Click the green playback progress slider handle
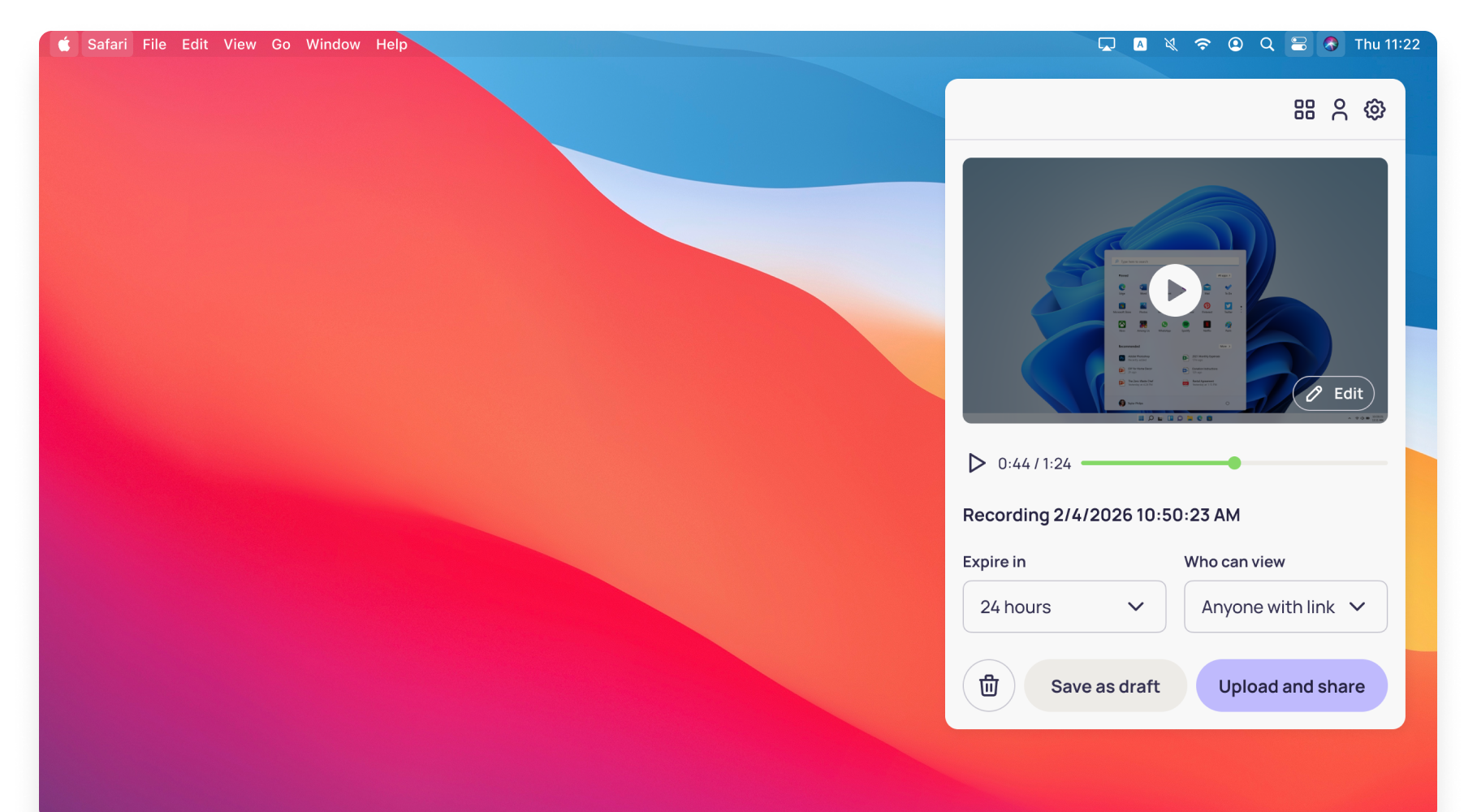Viewport: 1477px width, 812px height. click(x=1234, y=463)
